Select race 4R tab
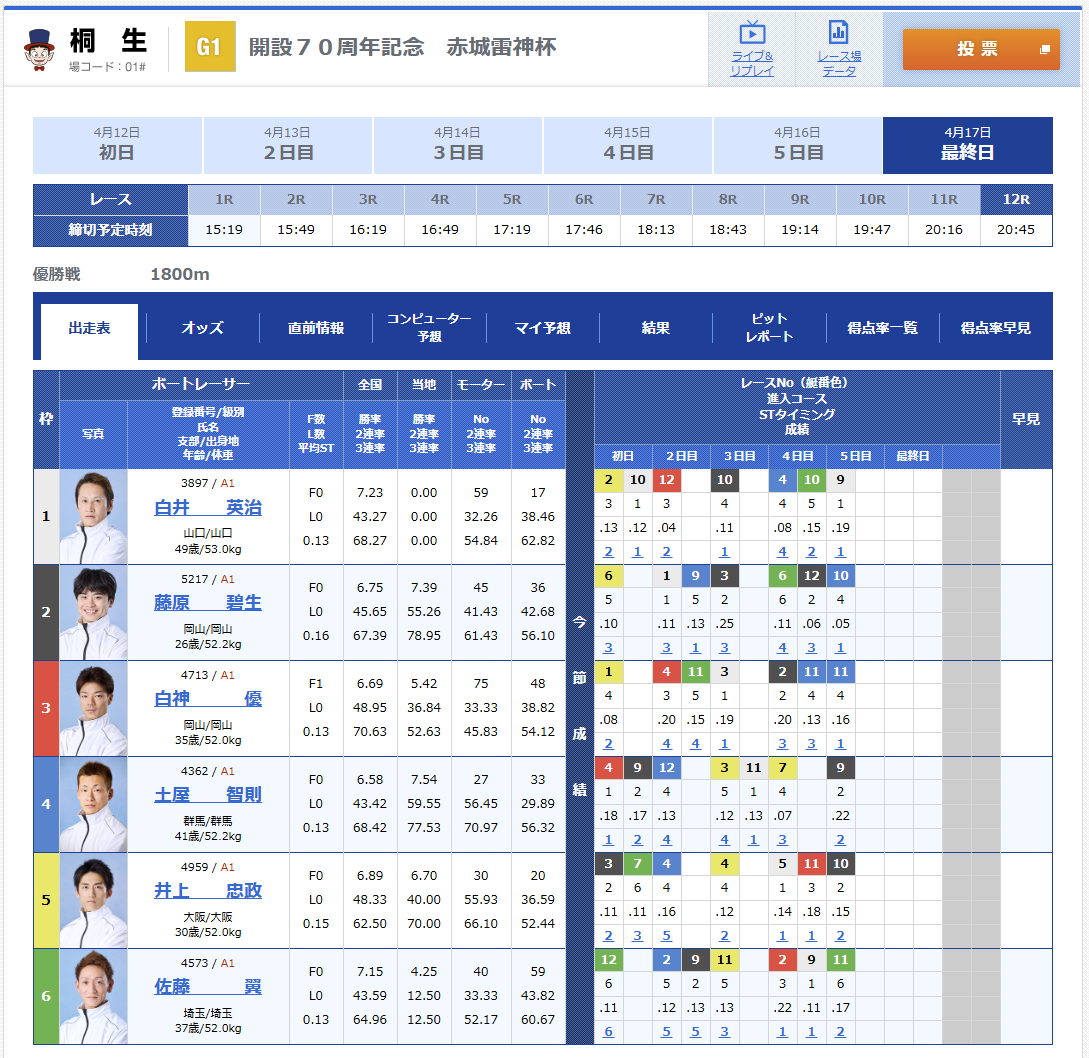 pyautogui.click(x=440, y=199)
